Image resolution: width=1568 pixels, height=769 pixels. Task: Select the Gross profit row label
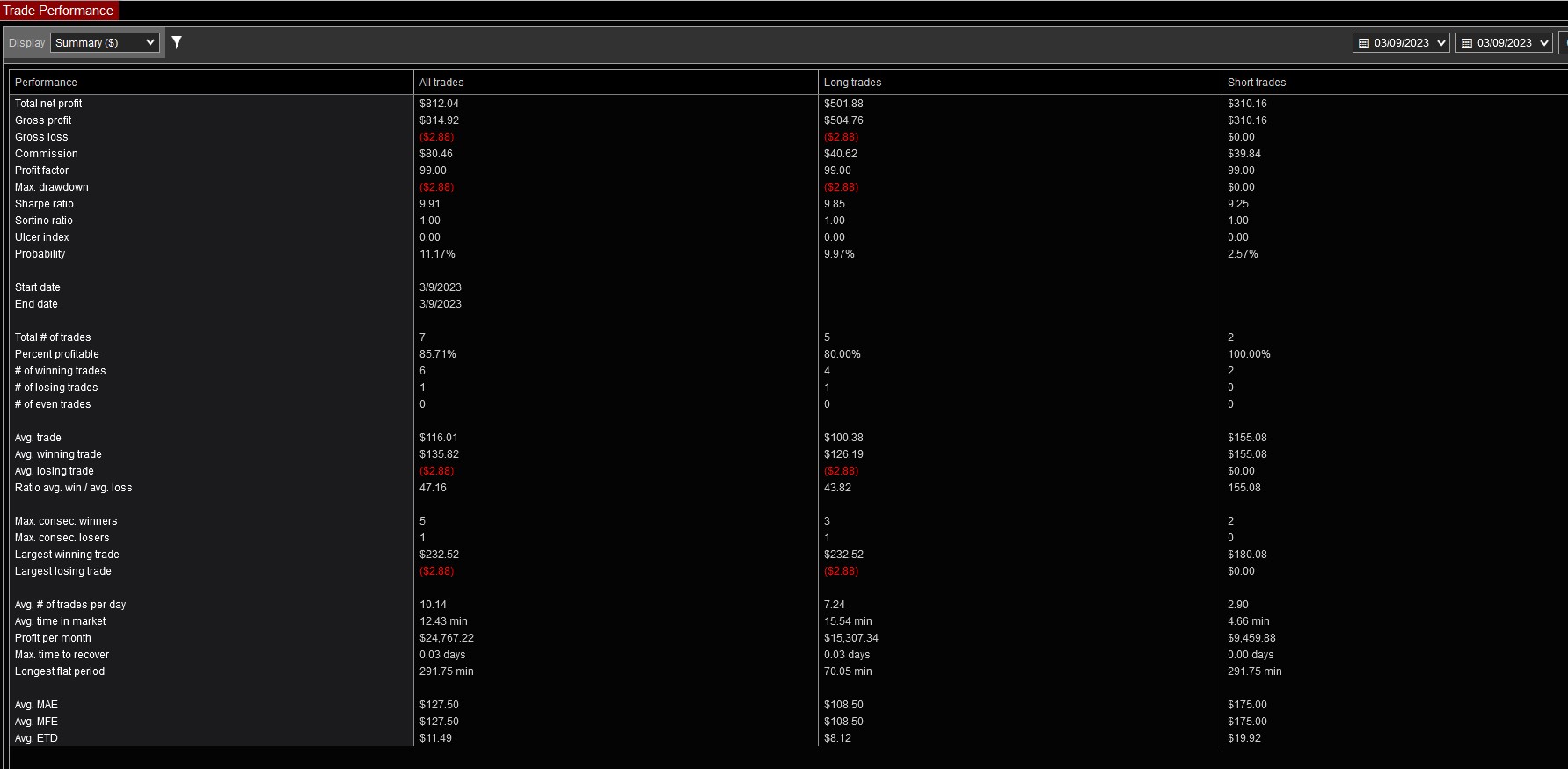[43, 120]
